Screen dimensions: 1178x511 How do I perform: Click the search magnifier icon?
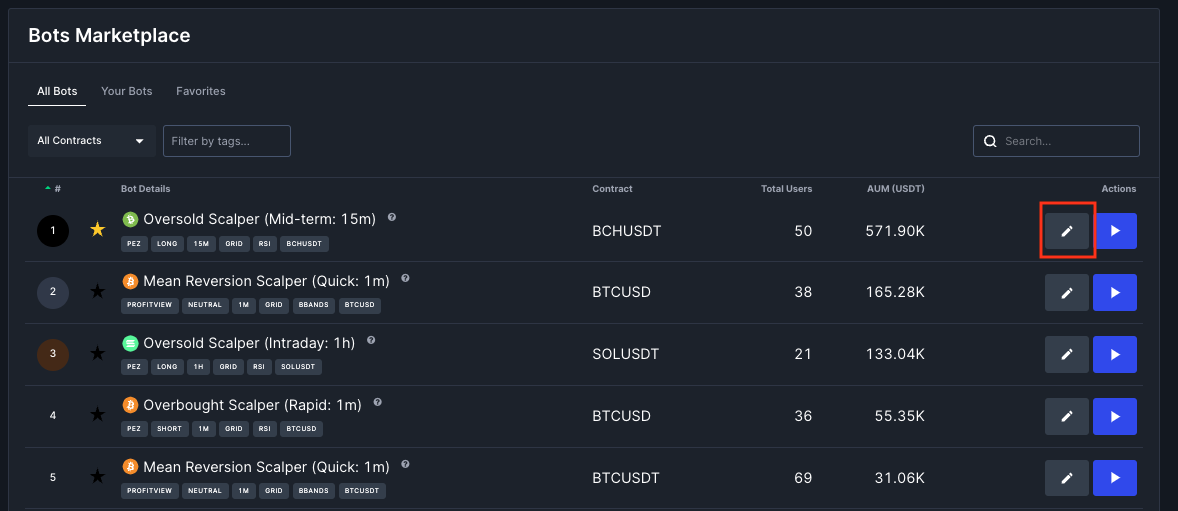990,141
